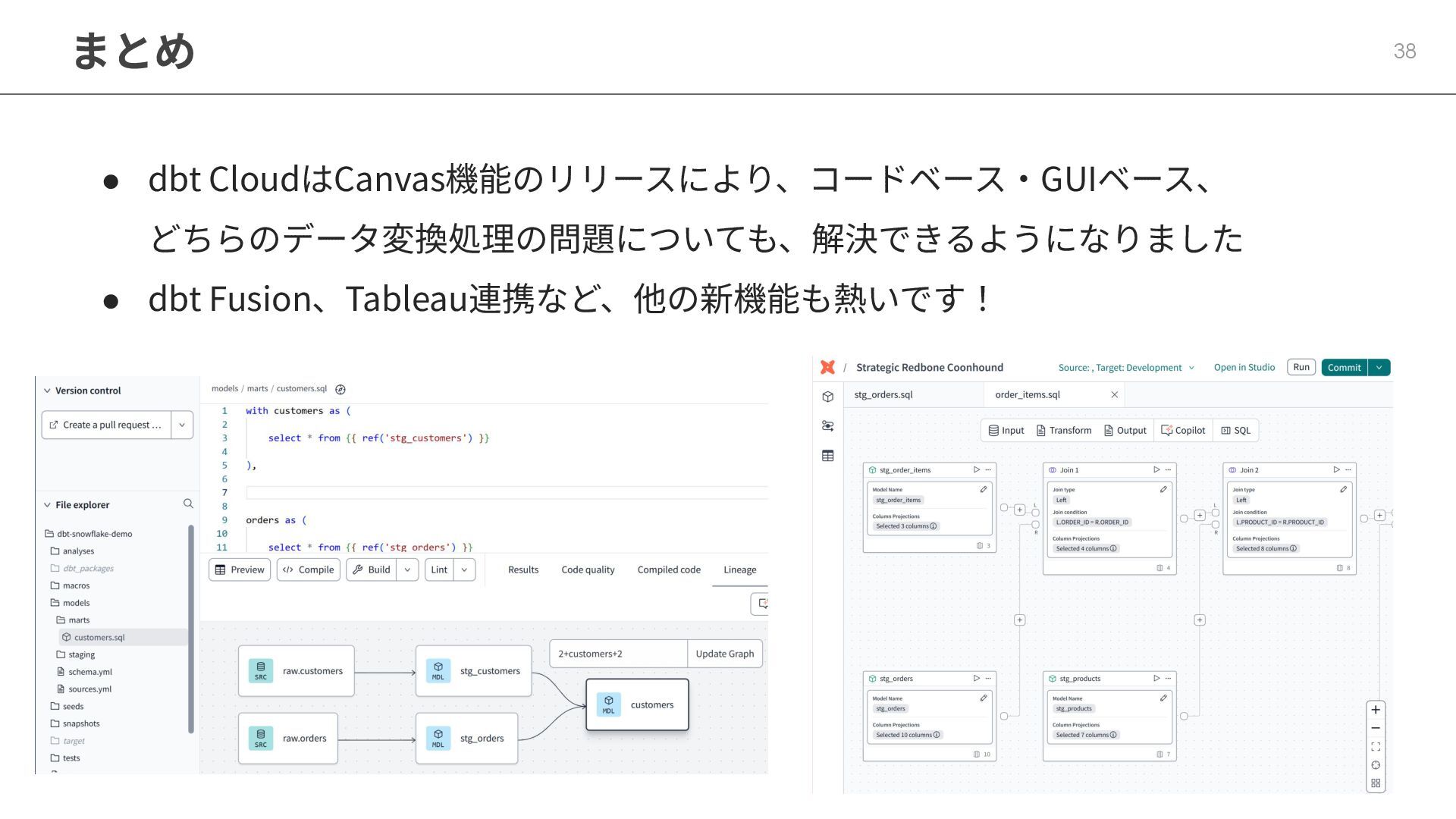Click the file explorer search icon

(x=188, y=504)
